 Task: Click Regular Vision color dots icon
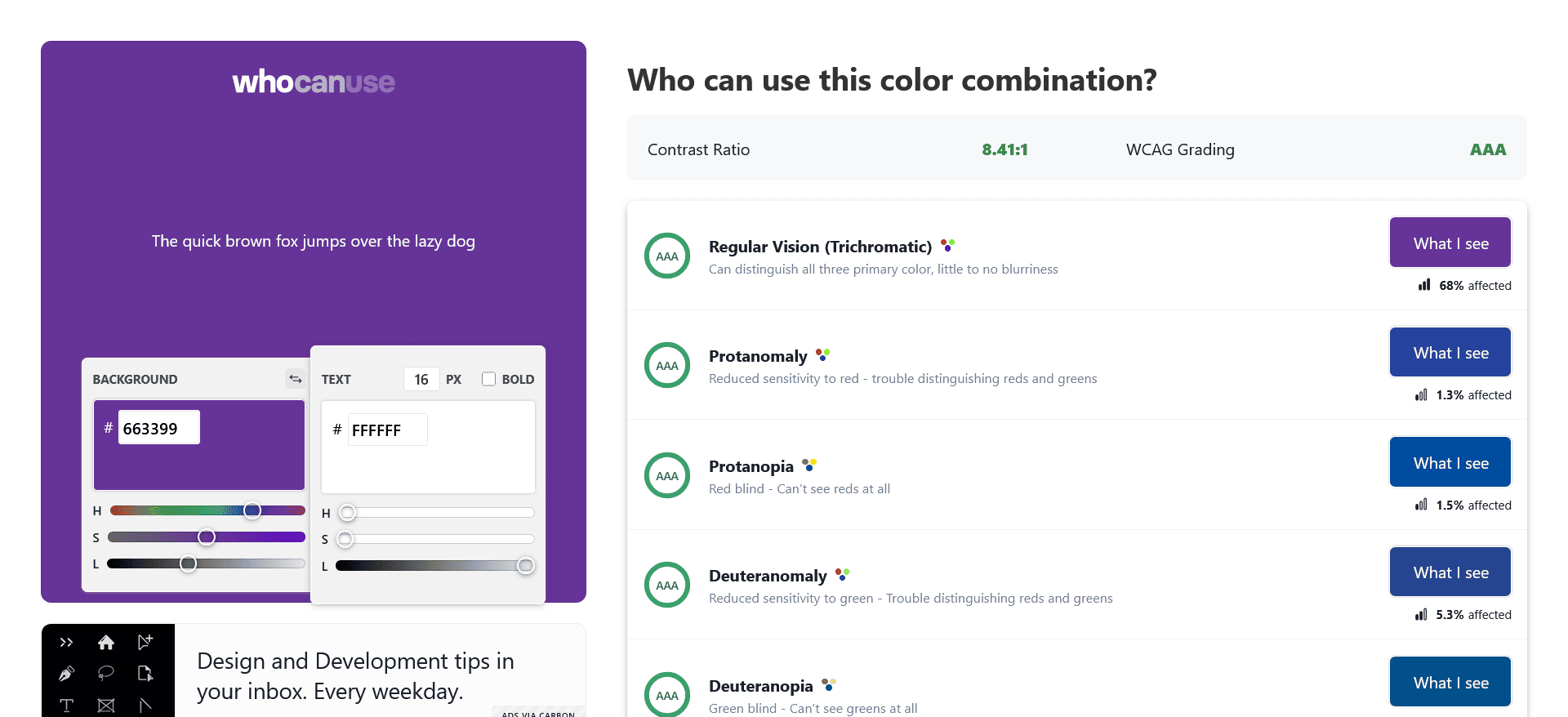coord(947,245)
